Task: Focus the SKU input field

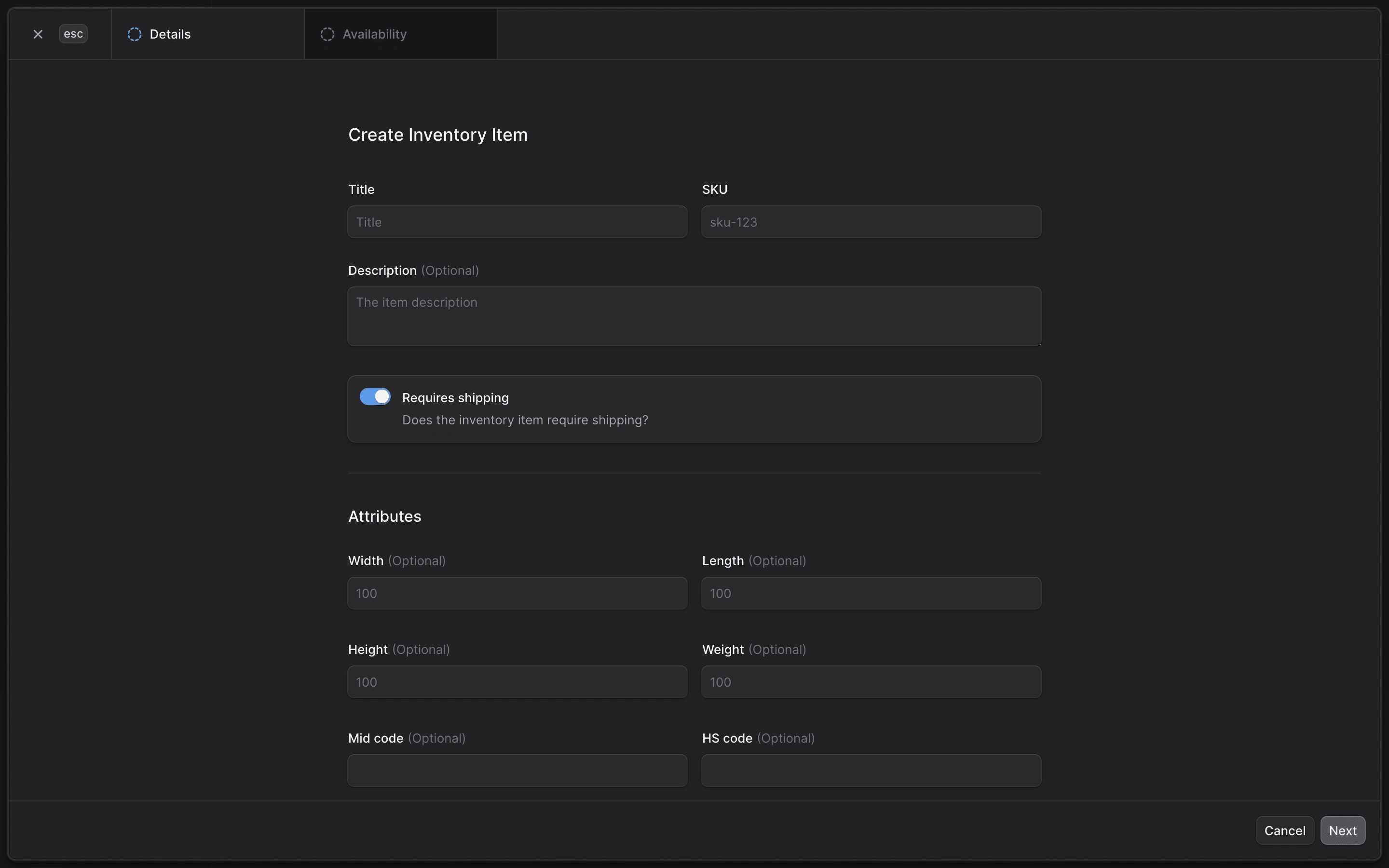Action: (871, 222)
